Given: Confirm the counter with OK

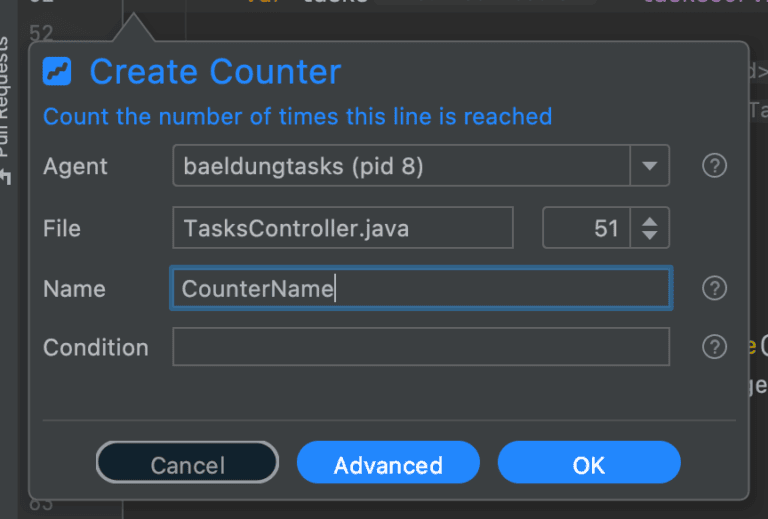Looking at the screenshot, I should click(589, 465).
